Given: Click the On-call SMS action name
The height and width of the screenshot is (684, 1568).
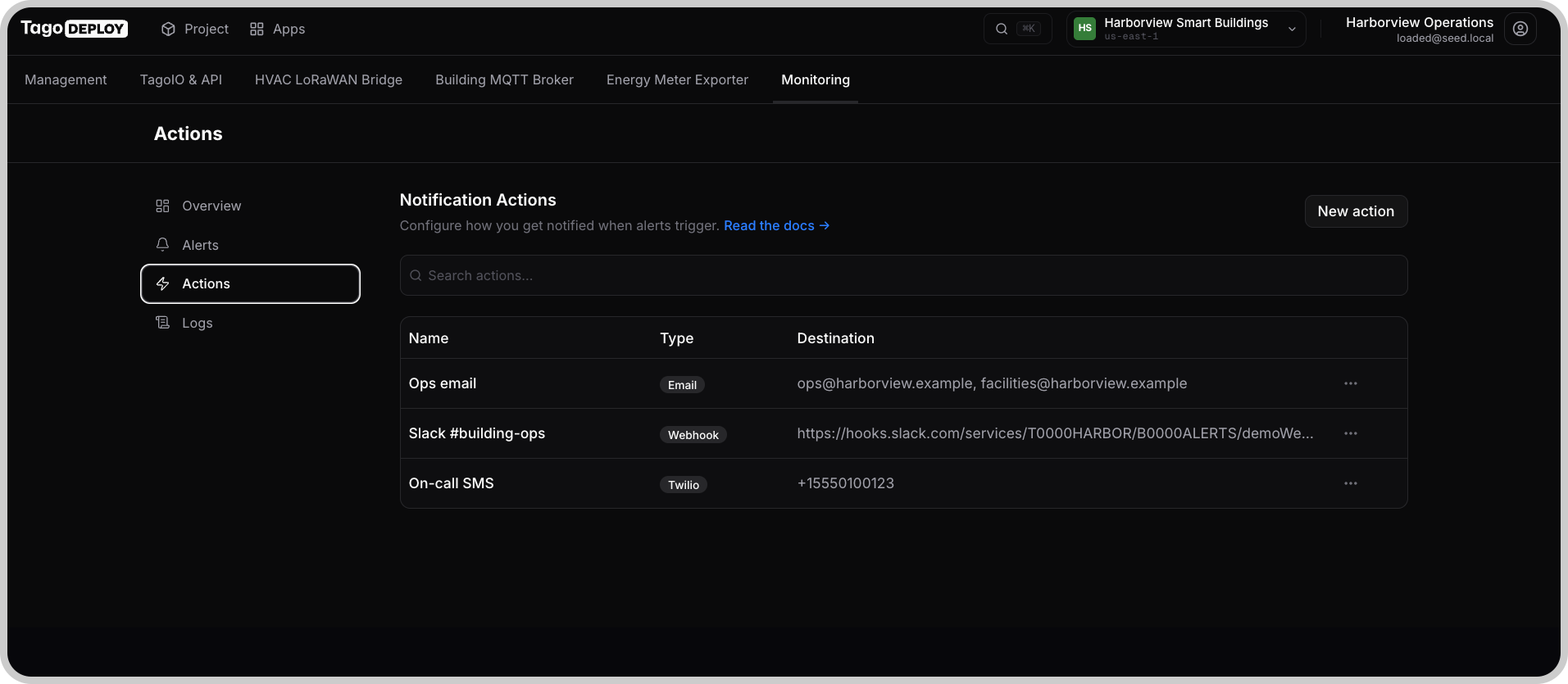Looking at the screenshot, I should click(452, 483).
